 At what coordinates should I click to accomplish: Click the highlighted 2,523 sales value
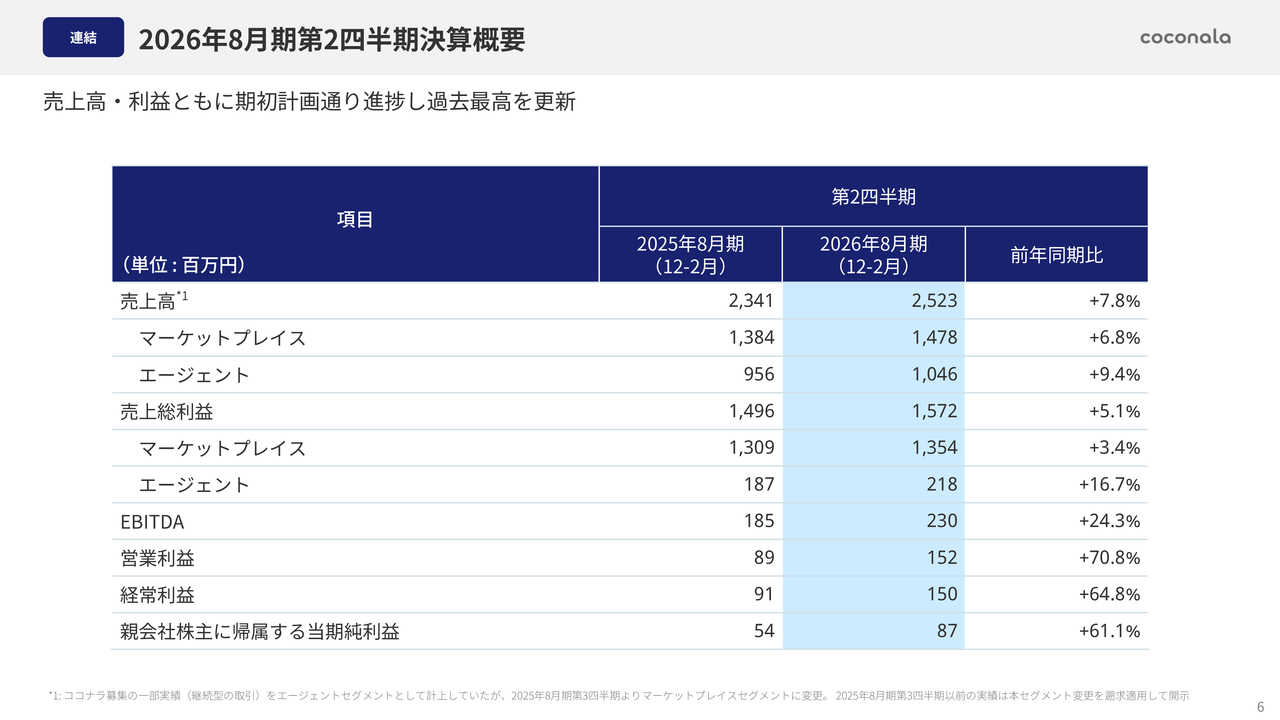(x=934, y=301)
